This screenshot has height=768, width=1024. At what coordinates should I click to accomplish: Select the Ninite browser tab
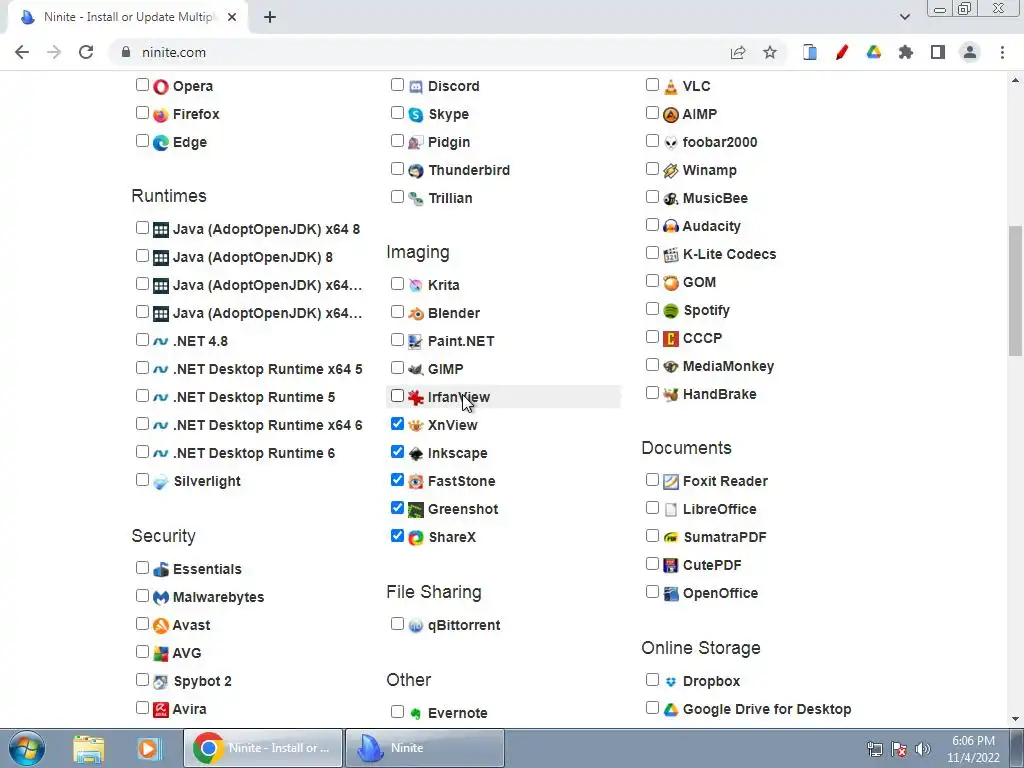pos(127,17)
